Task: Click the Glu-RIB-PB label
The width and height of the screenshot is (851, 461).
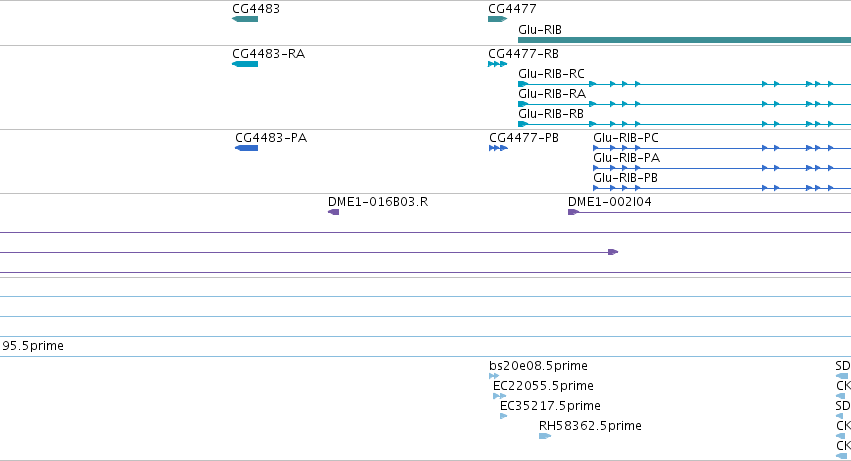Action: point(625,178)
